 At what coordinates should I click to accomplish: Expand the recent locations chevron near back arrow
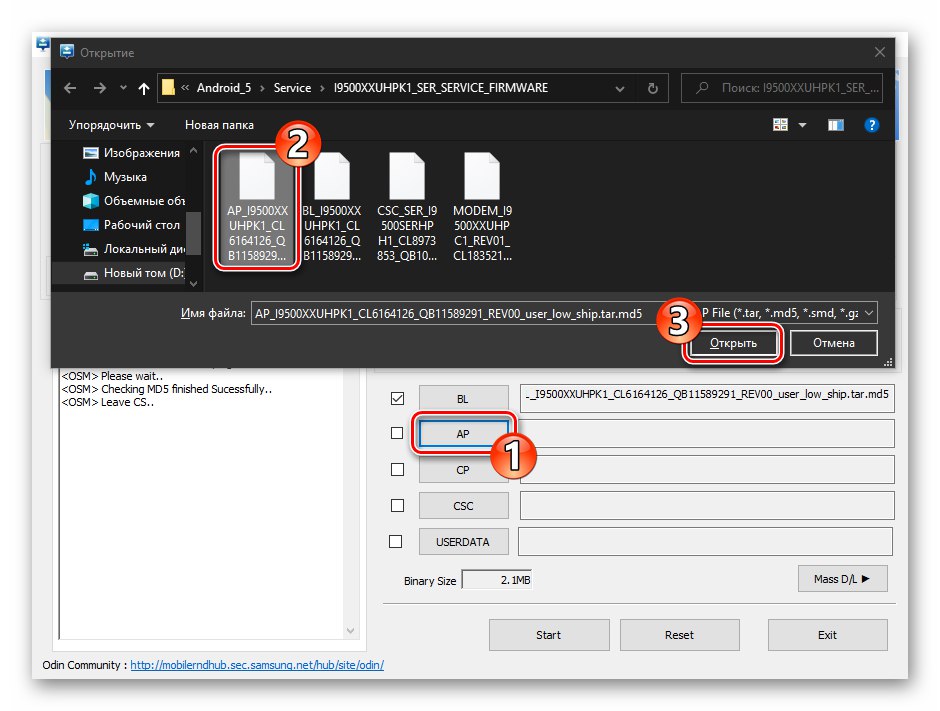[122, 88]
